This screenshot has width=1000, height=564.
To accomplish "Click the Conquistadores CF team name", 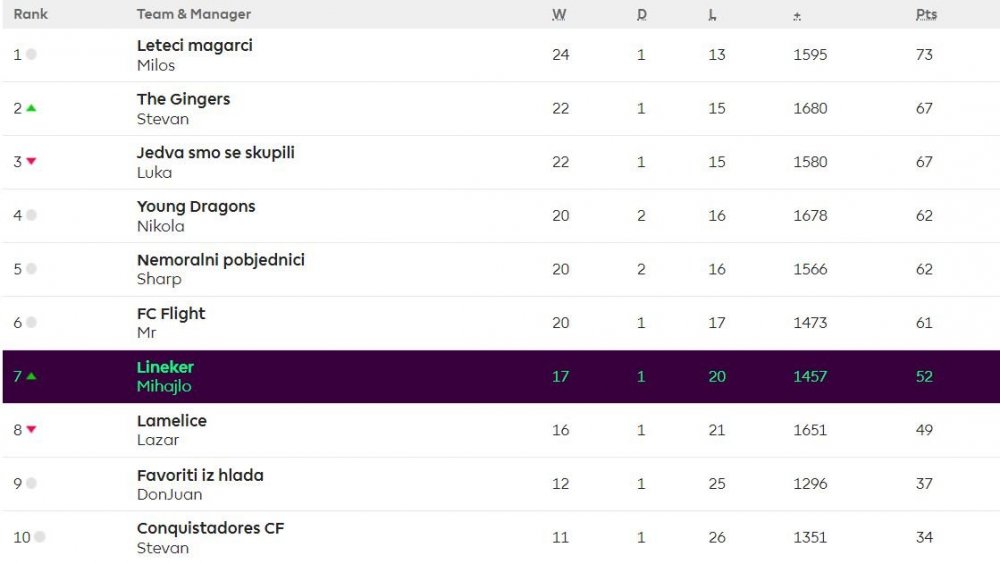I will point(210,528).
